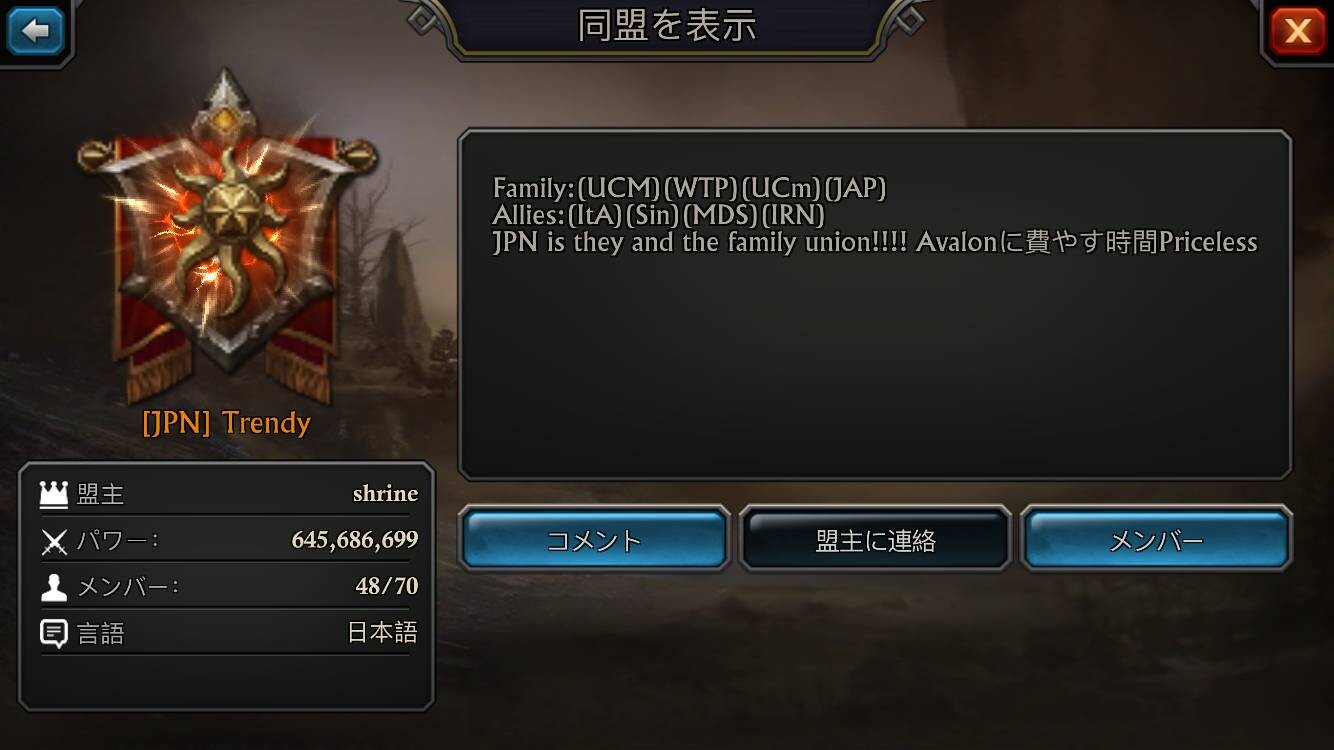Tap the 同盟を表示 title banner
The height and width of the screenshot is (750, 1334).
pos(667,26)
